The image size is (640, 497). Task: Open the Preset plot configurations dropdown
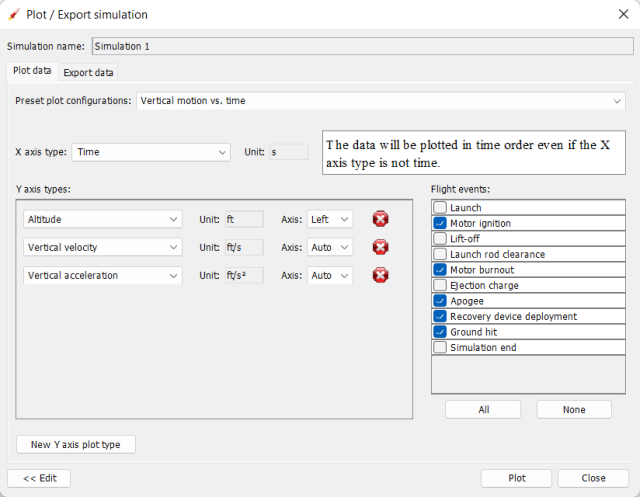pyautogui.click(x=379, y=101)
